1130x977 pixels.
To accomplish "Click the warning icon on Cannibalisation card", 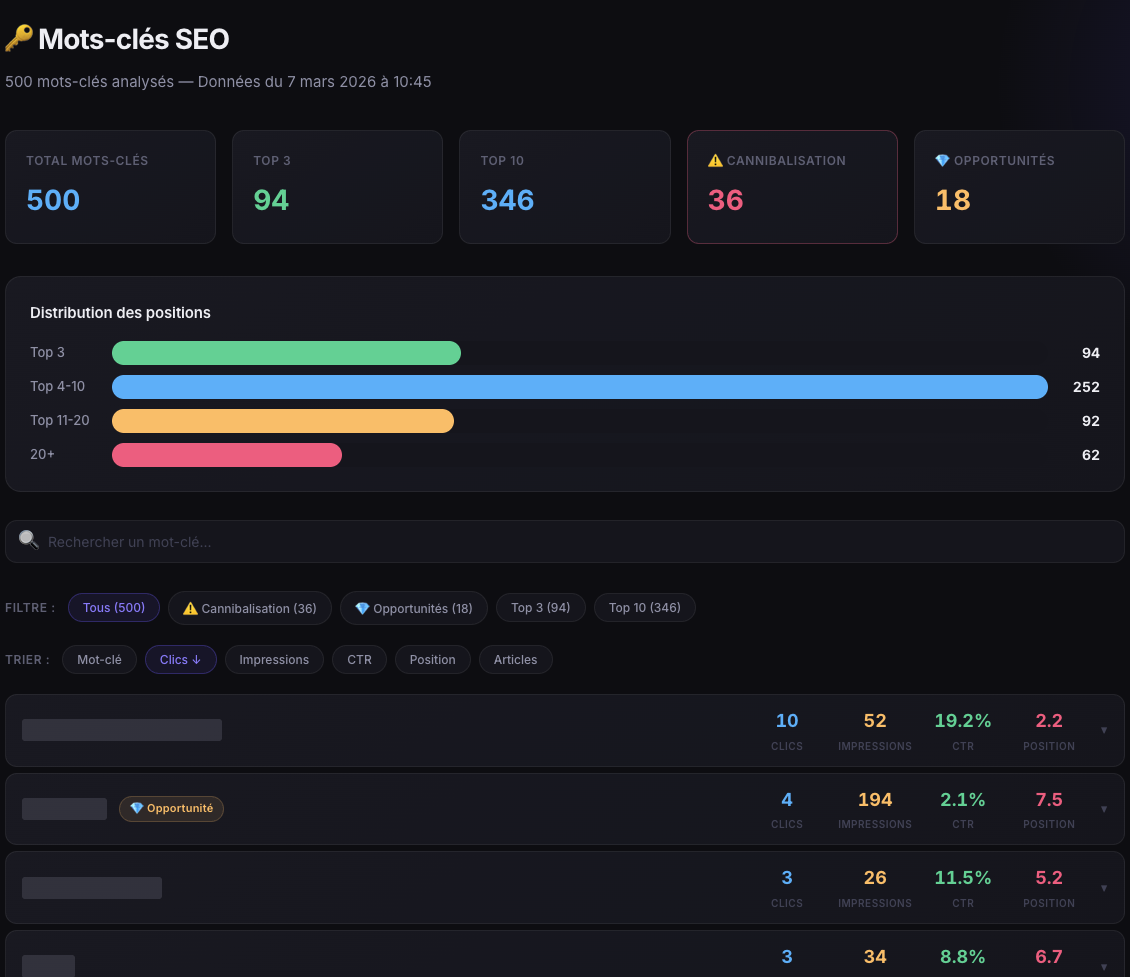I will coord(714,161).
